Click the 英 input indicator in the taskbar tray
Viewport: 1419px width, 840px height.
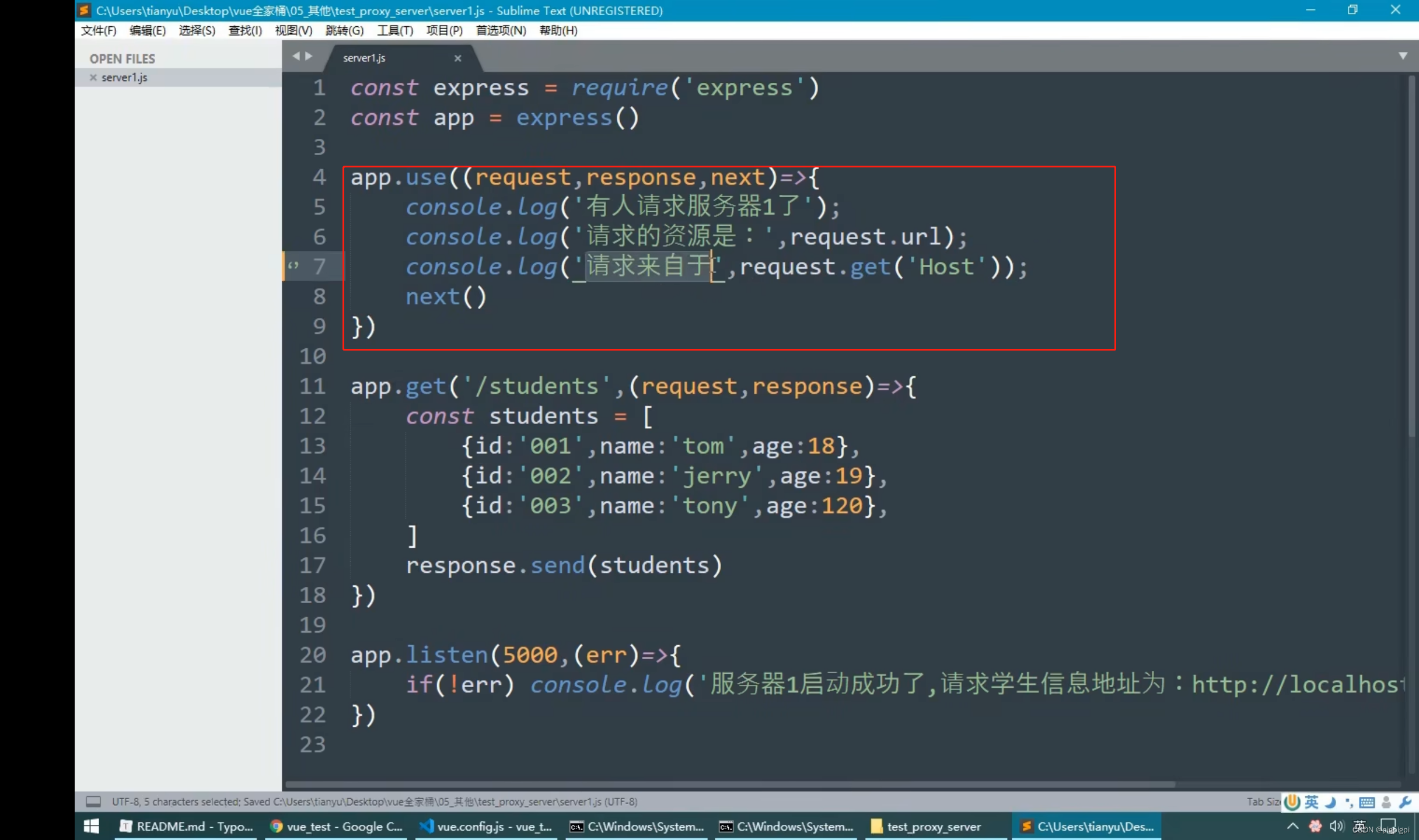click(1359, 826)
